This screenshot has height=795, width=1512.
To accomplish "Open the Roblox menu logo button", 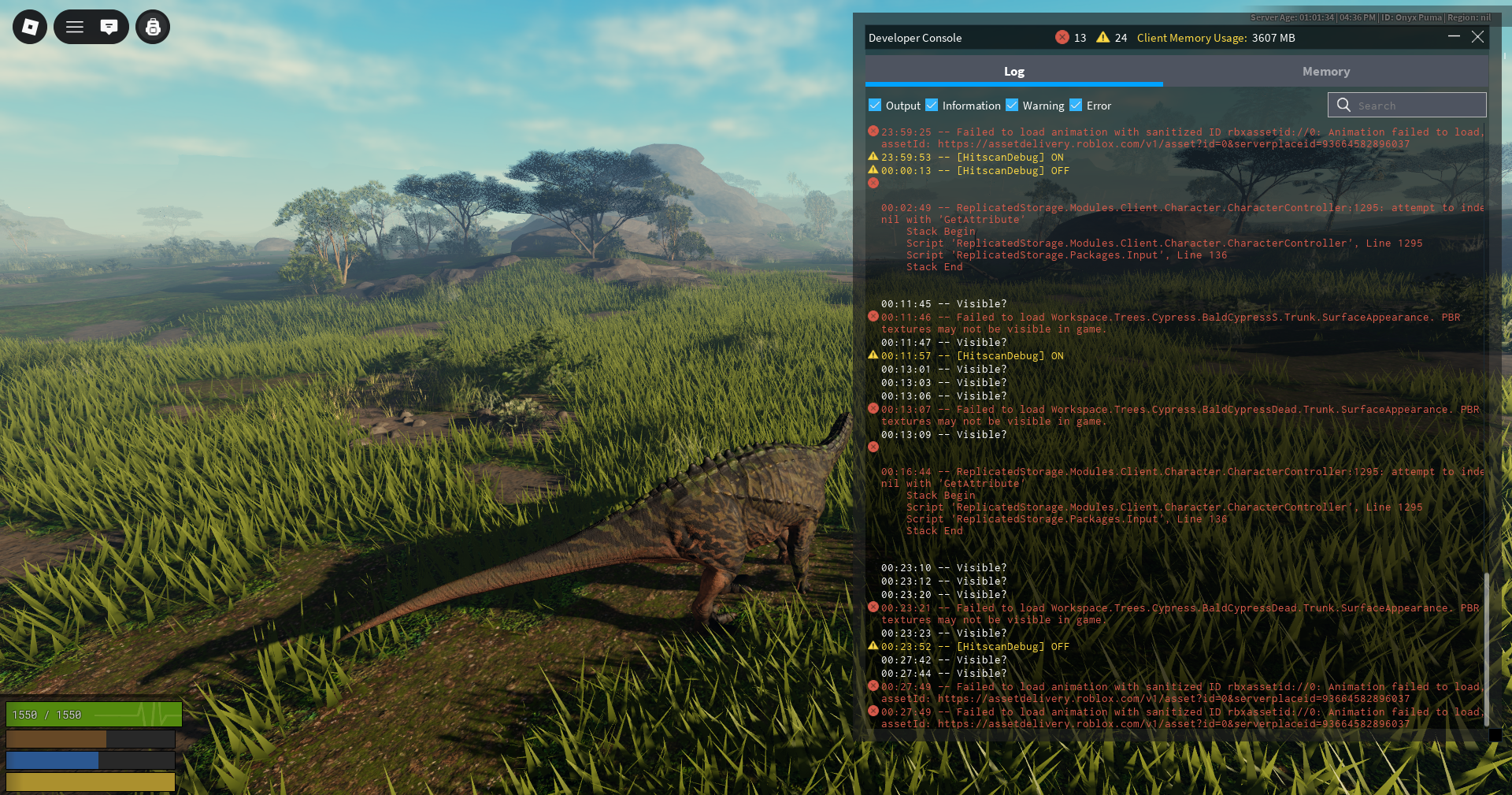I will [30, 27].
